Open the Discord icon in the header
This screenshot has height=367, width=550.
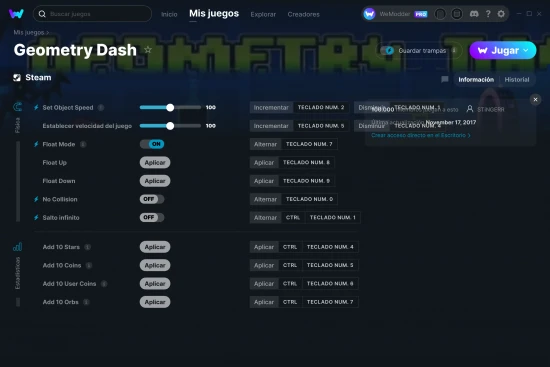click(x=474, y=14)
